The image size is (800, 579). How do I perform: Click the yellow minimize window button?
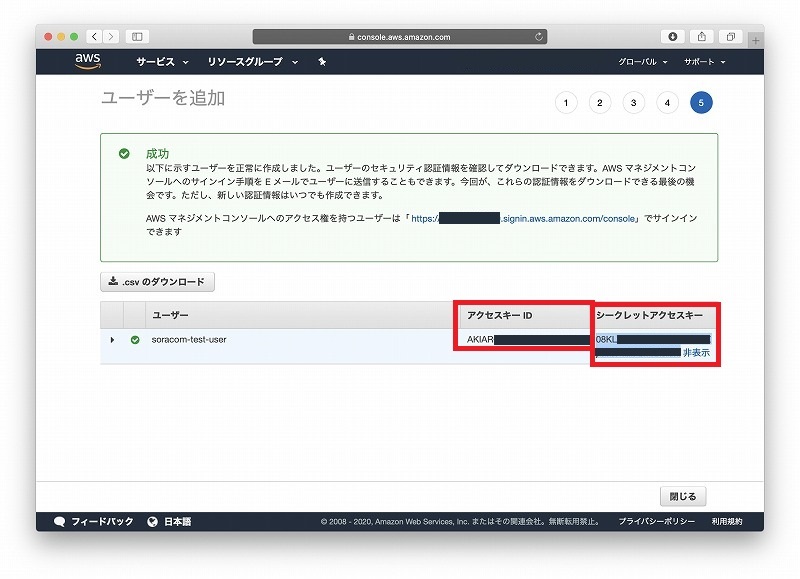coord(61,37)
